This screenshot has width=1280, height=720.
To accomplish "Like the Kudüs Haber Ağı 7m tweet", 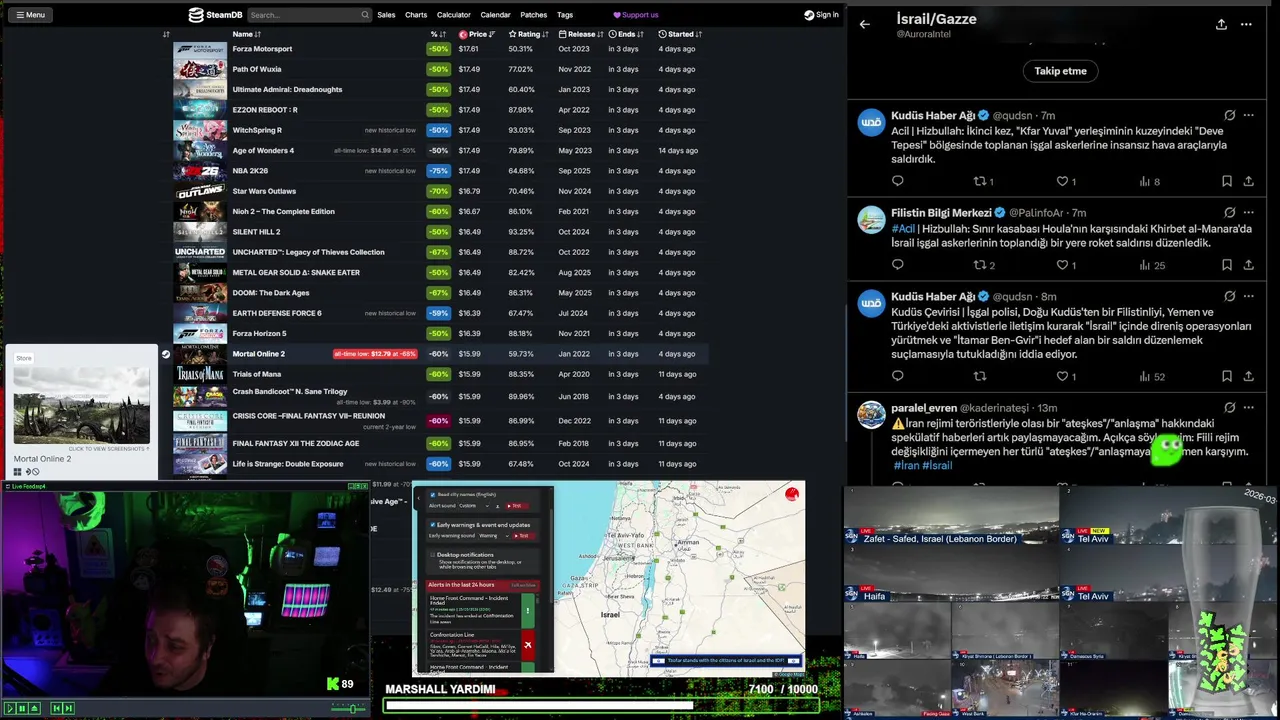I will click(1062, 181).
